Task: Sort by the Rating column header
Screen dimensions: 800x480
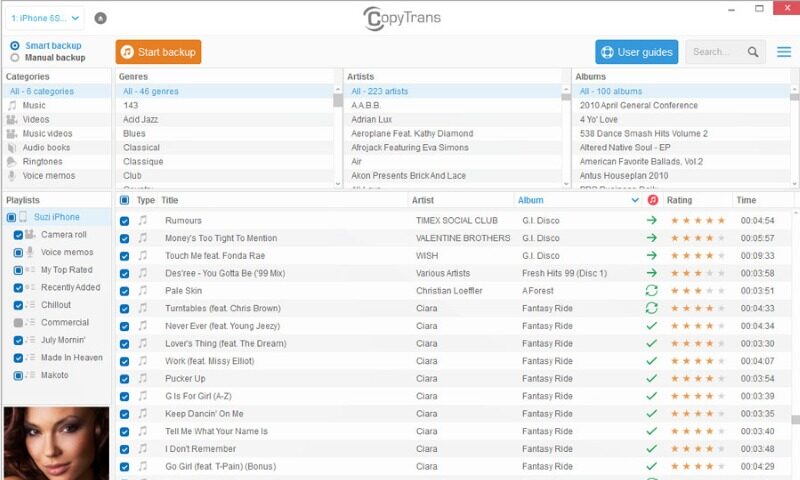Action: click(680, 200)
